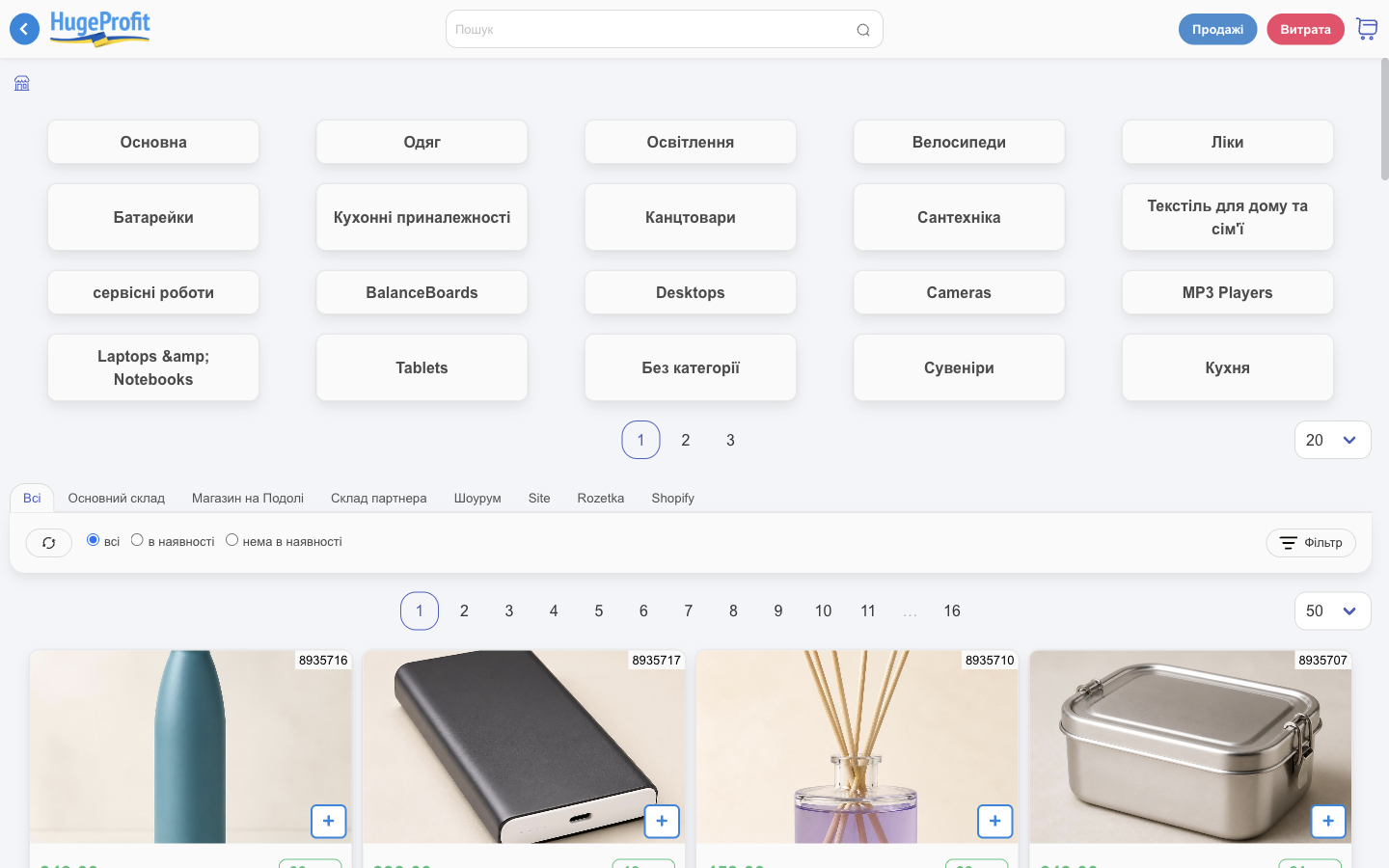
Task: Click the red Витрата button
Action: point(1305,29)
